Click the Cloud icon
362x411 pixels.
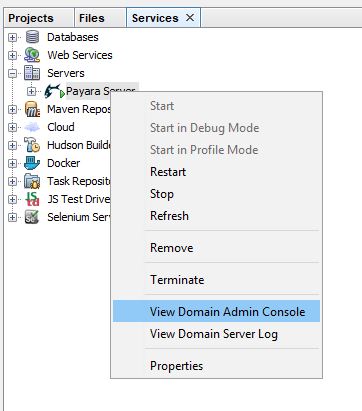[32, 127]
